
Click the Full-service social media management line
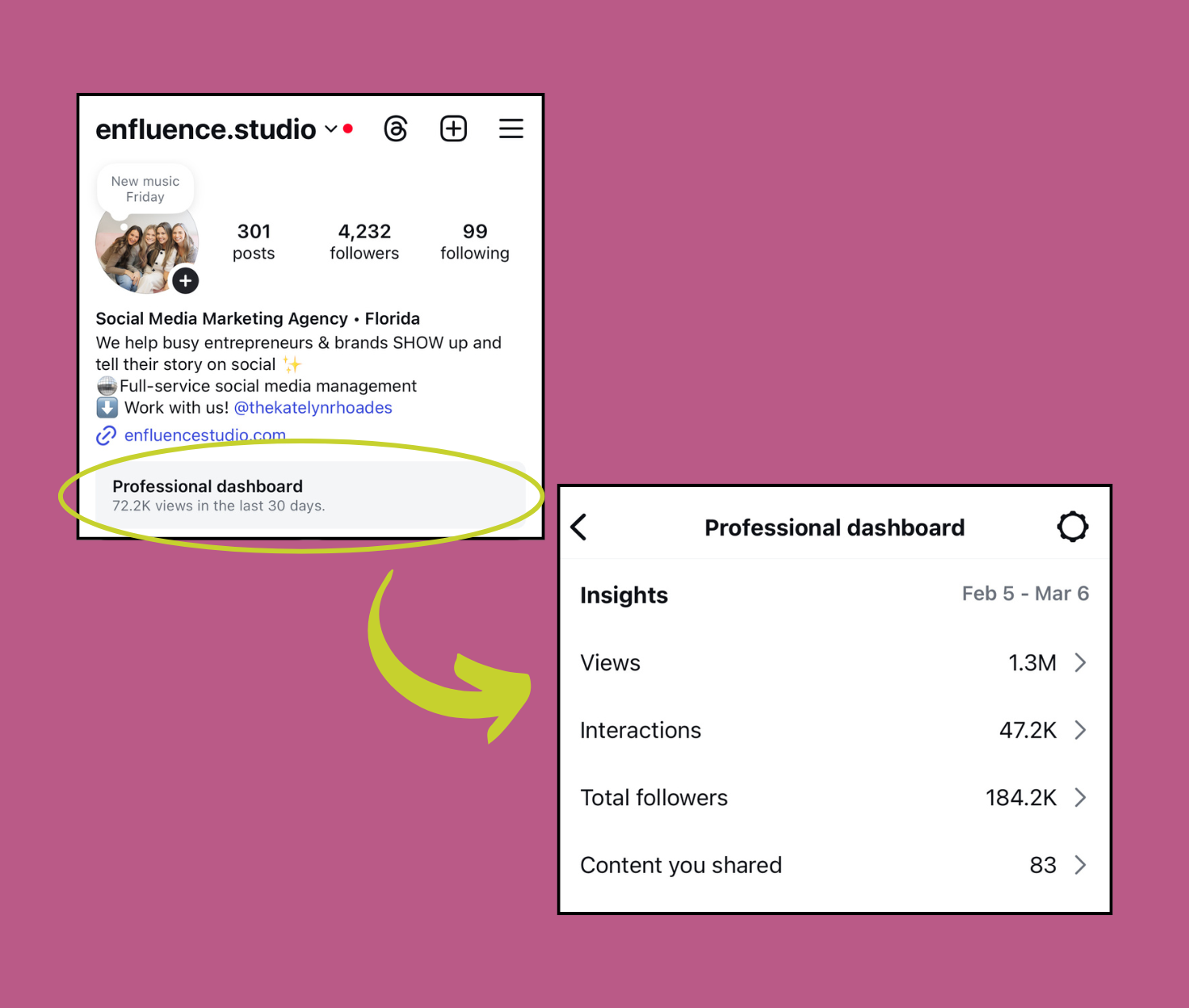pos(268,386)
